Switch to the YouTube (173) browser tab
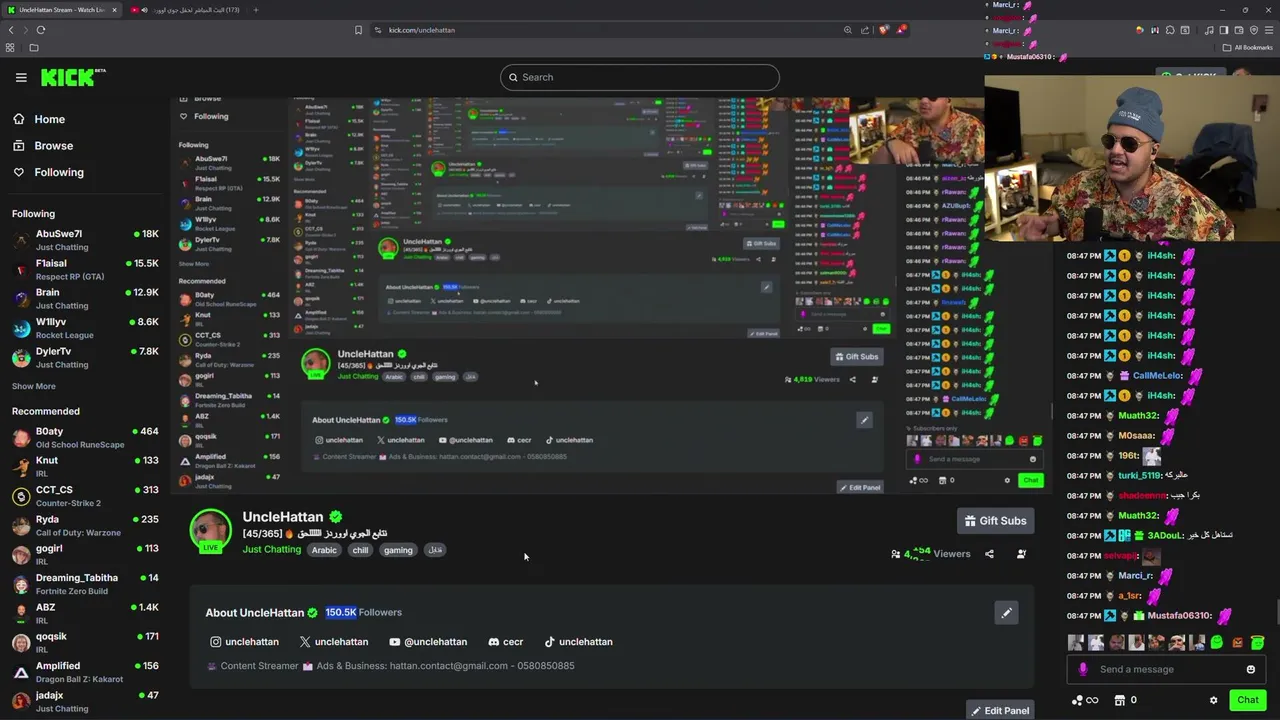The width and height of the screenshot is (1280, 720). click(x=185, y=10)
